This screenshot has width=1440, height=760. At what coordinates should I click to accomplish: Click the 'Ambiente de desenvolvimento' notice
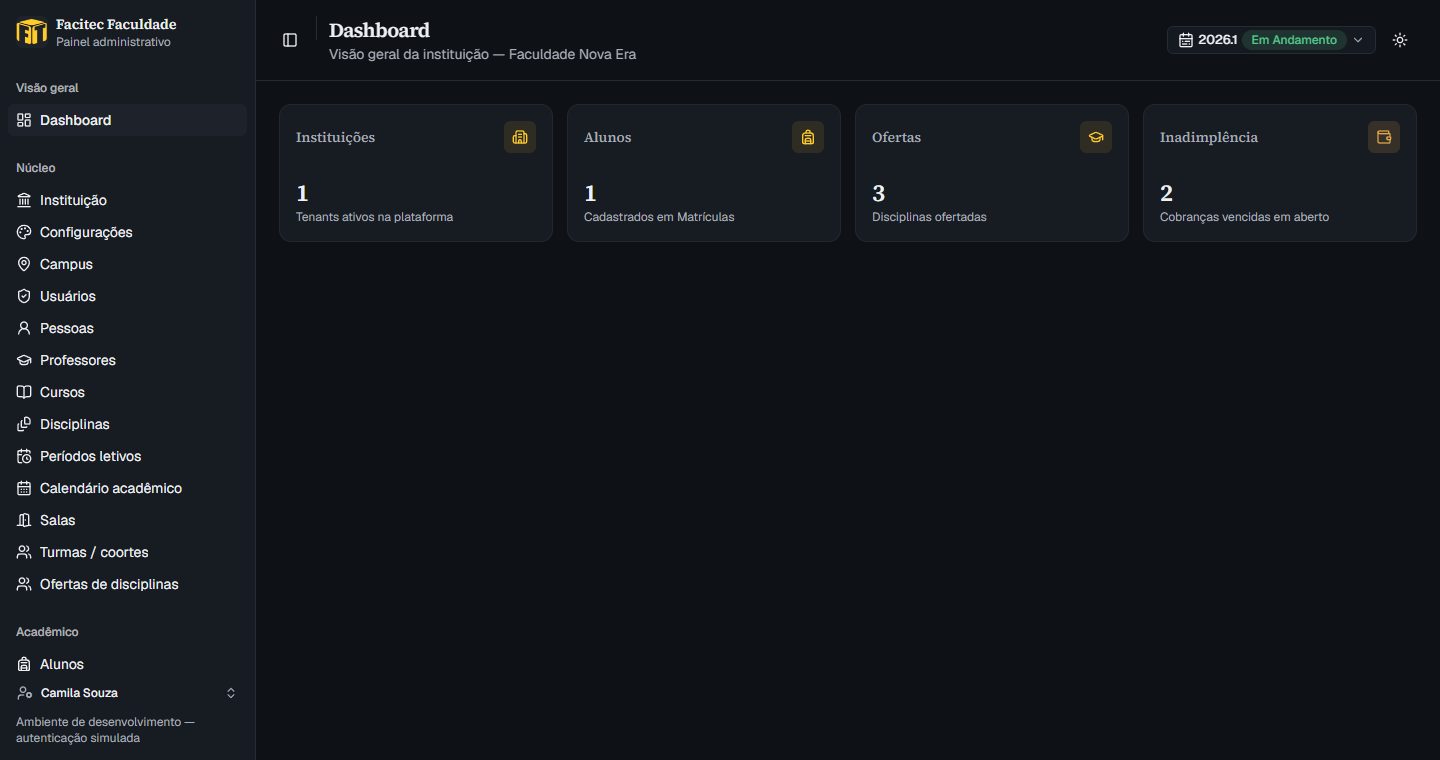coord(105,730)
